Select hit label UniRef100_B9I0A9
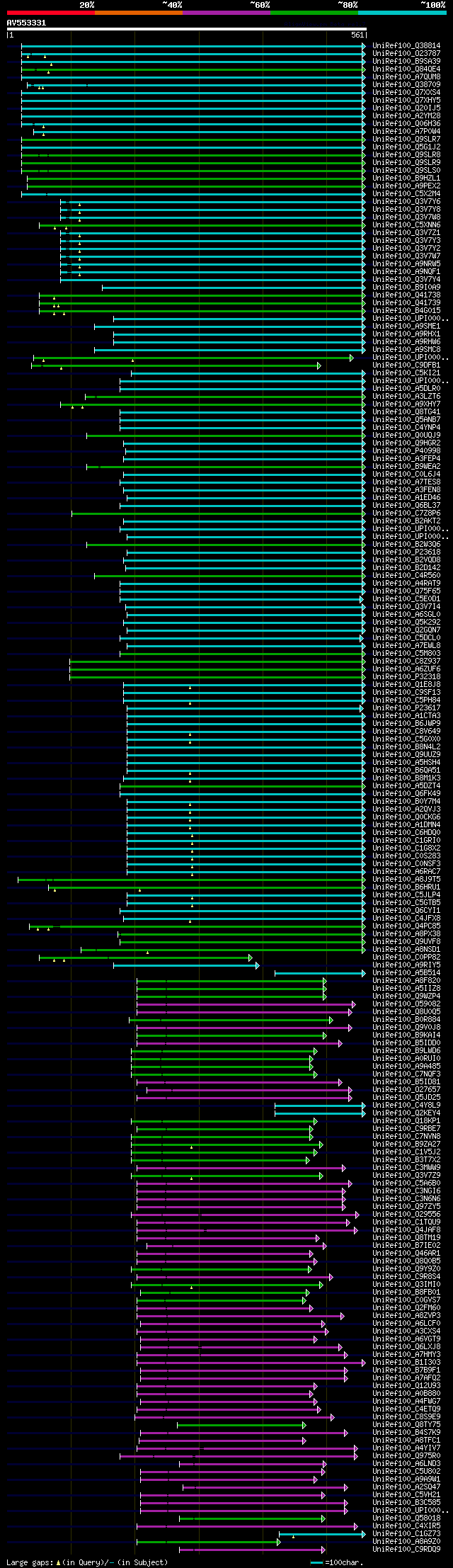The image size is (453, 1568). [x=406, y=288]
